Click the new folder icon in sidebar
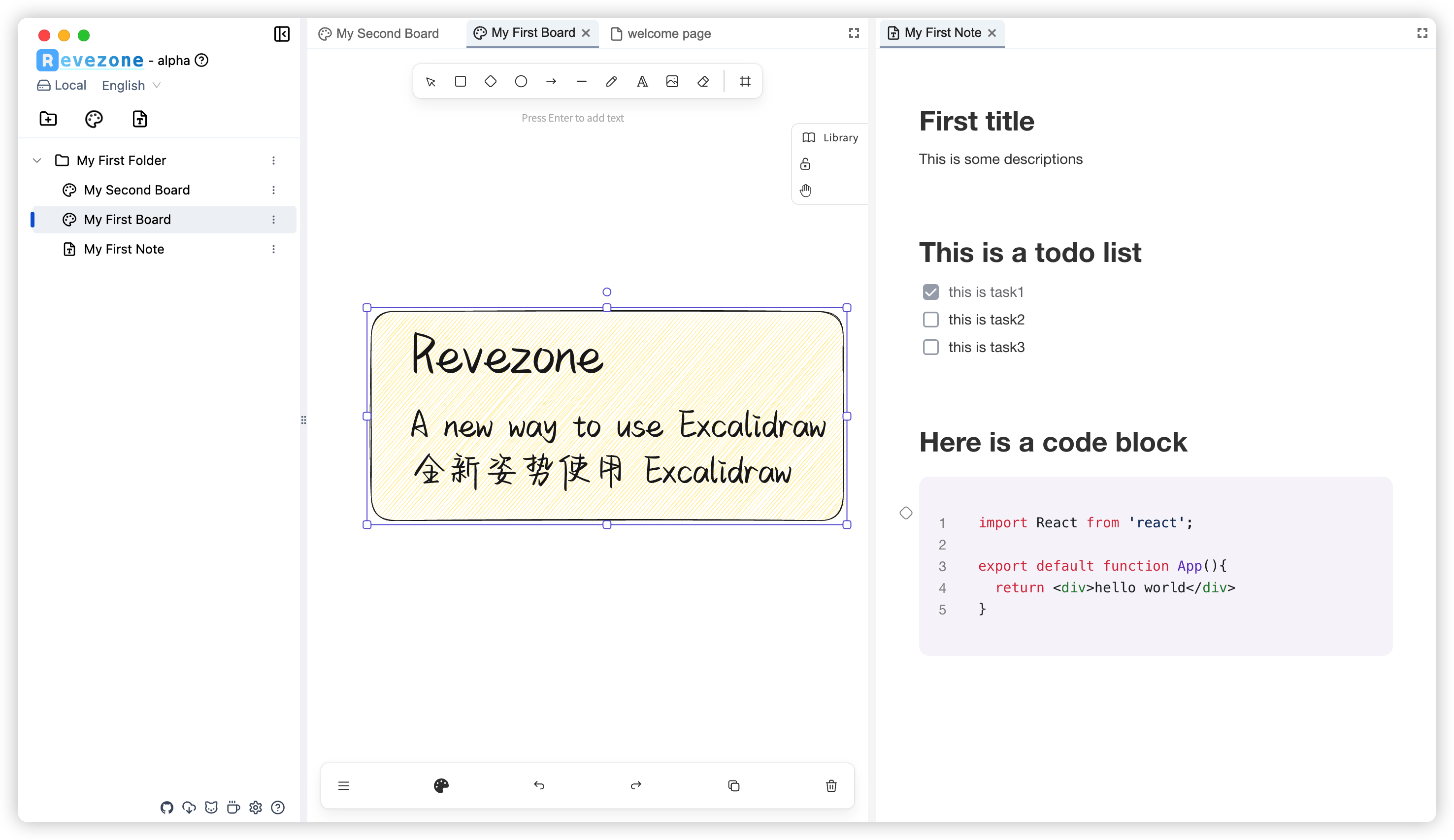This screenshot has height=840, width=1454. point(48,119)
